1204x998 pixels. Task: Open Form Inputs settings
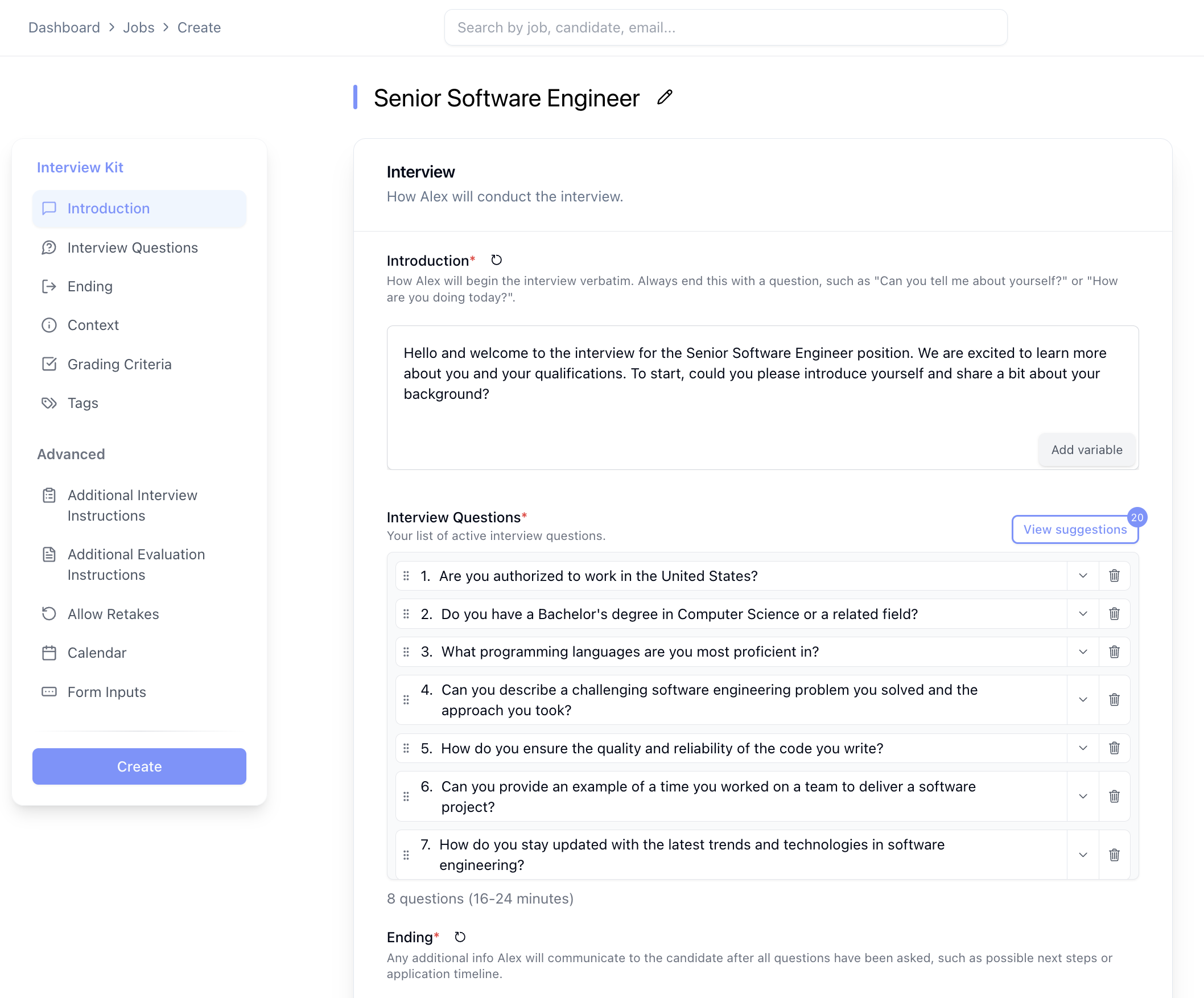click(139, 692)
